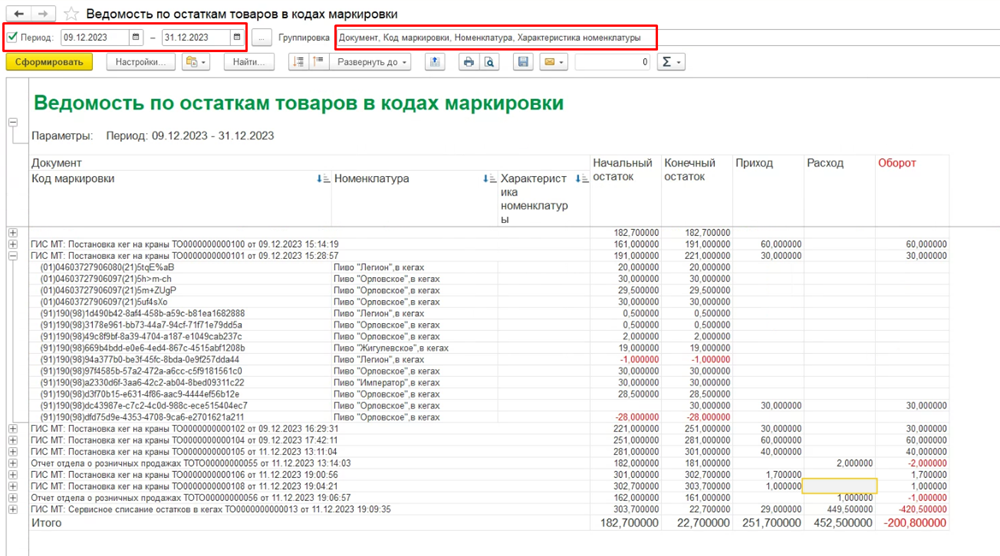Toggle the Период checkbox
This screenshot has width=1000, height=556.
(x=12, y=38)
